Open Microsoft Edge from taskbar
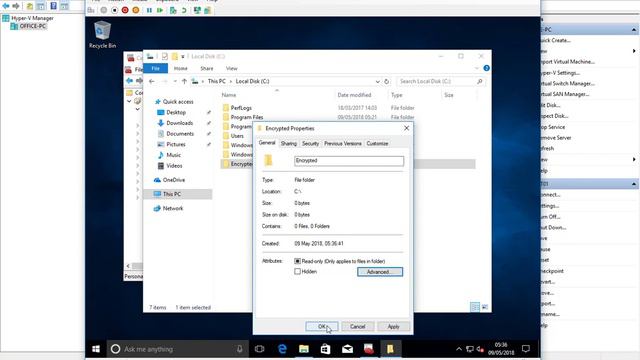The width and height of the screenshot is (640, 360). coord(282,349)
